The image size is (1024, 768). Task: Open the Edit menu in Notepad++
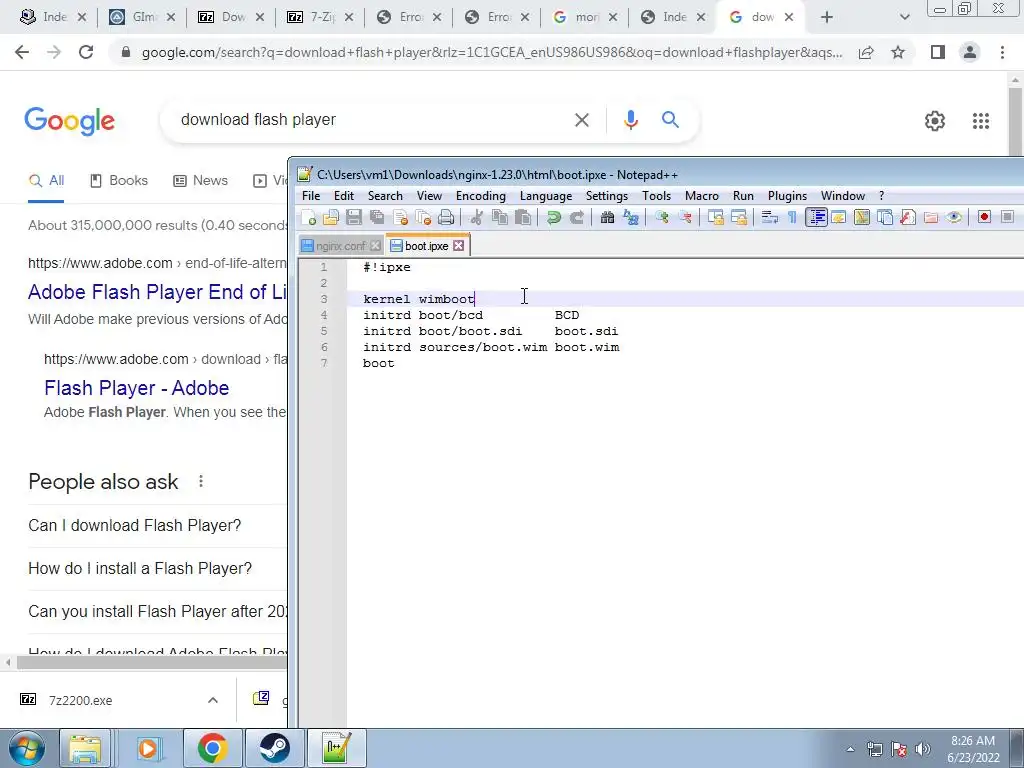344,196
